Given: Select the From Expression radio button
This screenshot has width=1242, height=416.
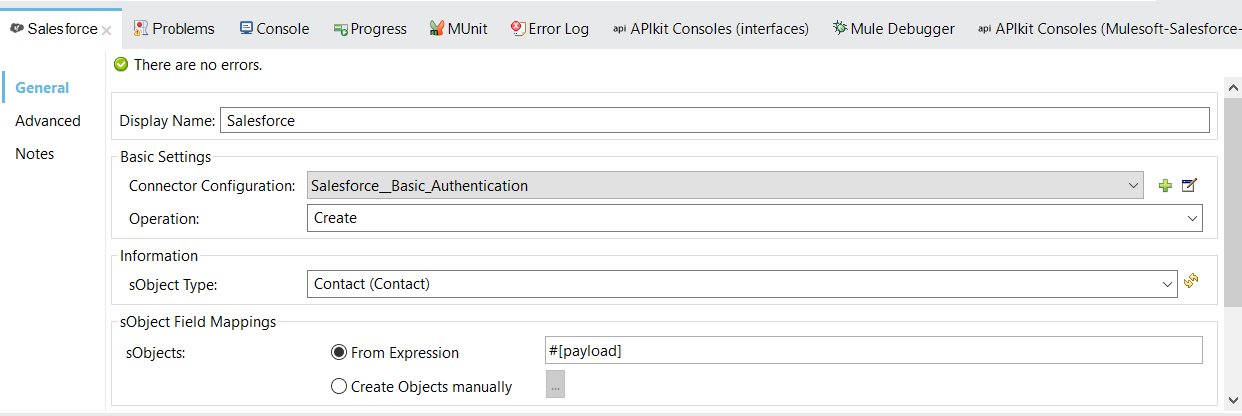Looking at the screenshot, I should 339,353.
